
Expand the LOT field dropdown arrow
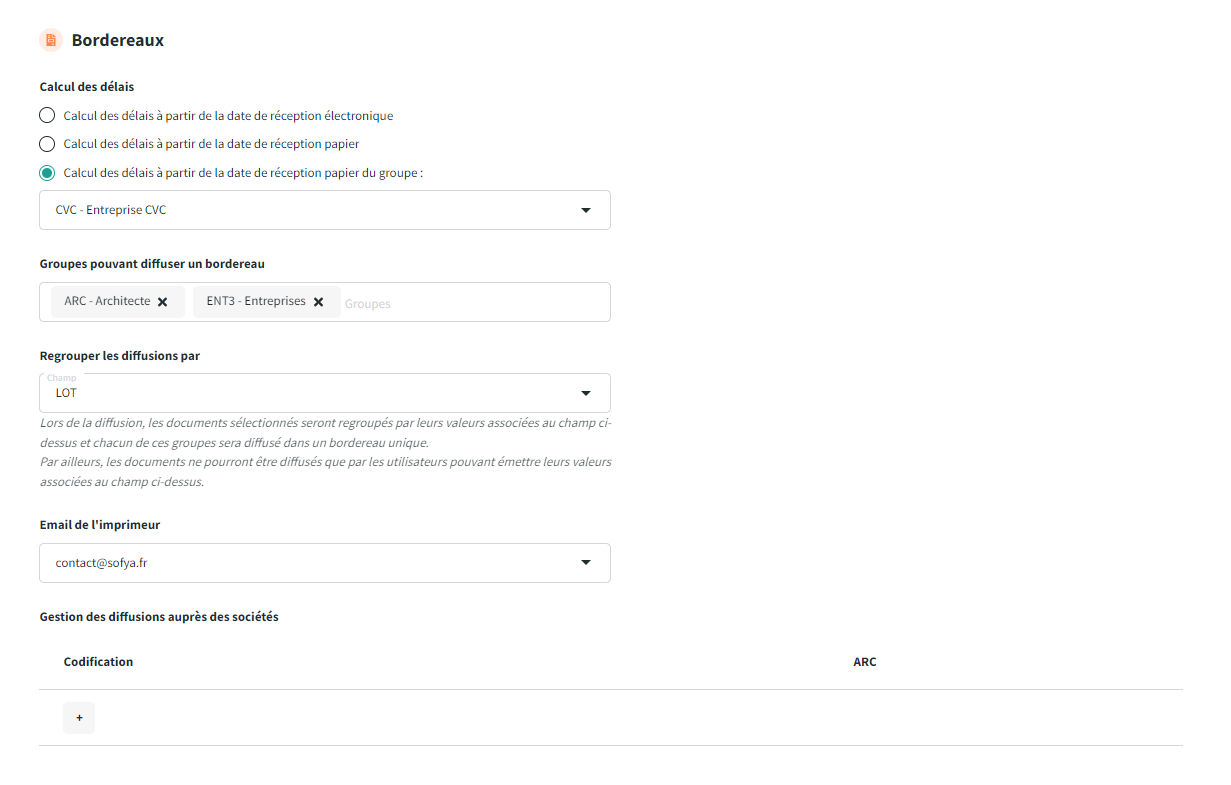pyautogui.click(x=586, y=393)
